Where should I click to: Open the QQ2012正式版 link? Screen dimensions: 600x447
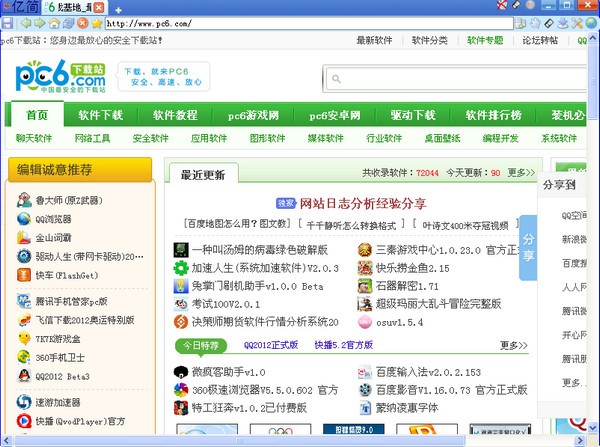(x=271, y=345)
